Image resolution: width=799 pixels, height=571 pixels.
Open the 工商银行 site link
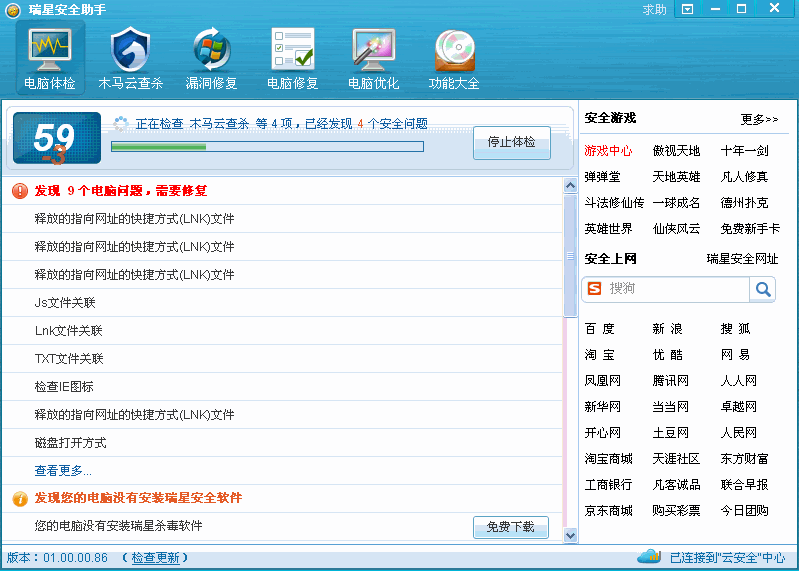tap(608, 485)
